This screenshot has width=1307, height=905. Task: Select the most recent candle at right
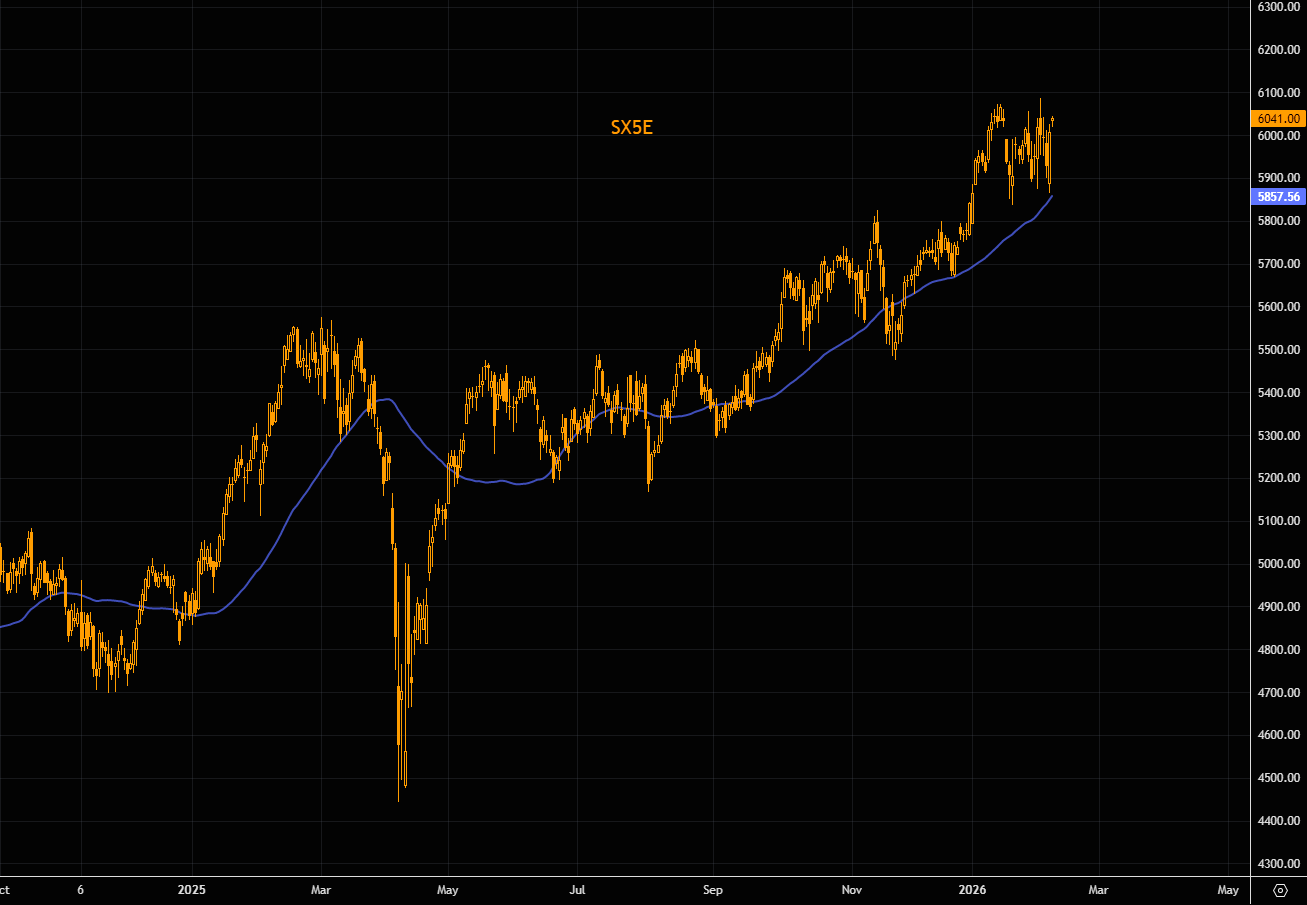1052,121
